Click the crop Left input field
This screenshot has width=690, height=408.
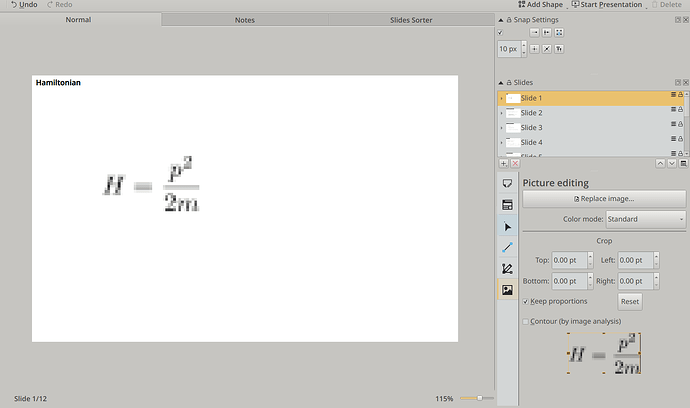coord(635,260)
